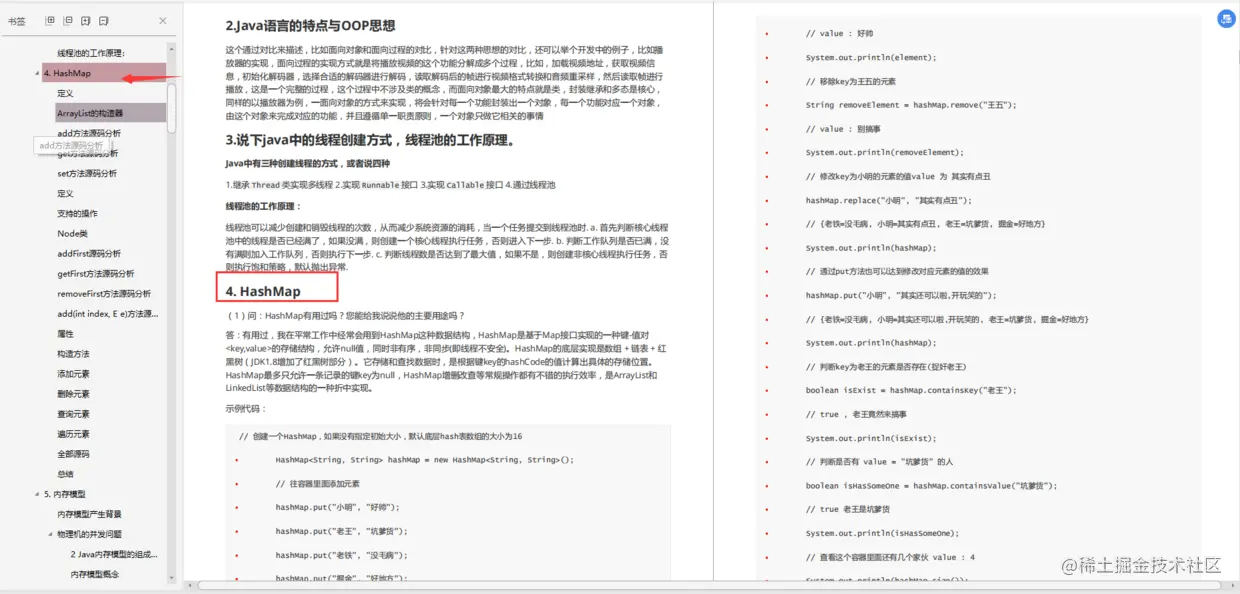Open the 删除元素 bookmark

click(73, 394)
